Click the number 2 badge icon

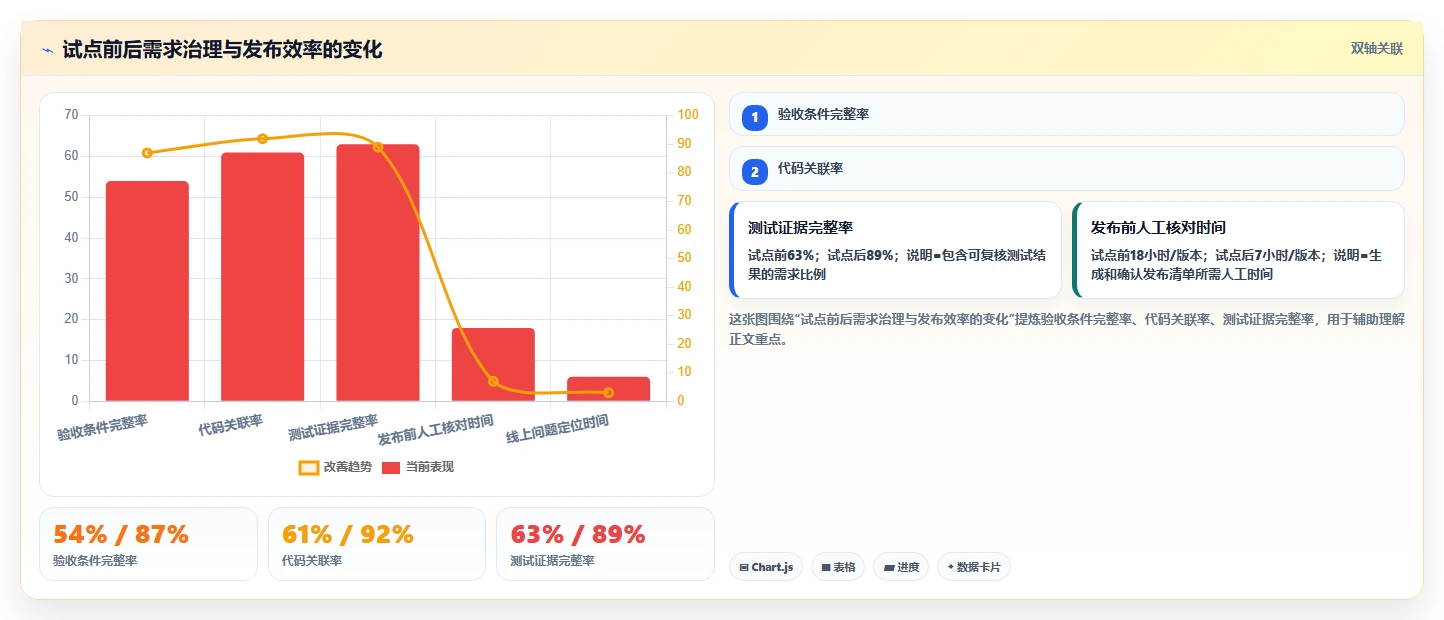point(755,172)
